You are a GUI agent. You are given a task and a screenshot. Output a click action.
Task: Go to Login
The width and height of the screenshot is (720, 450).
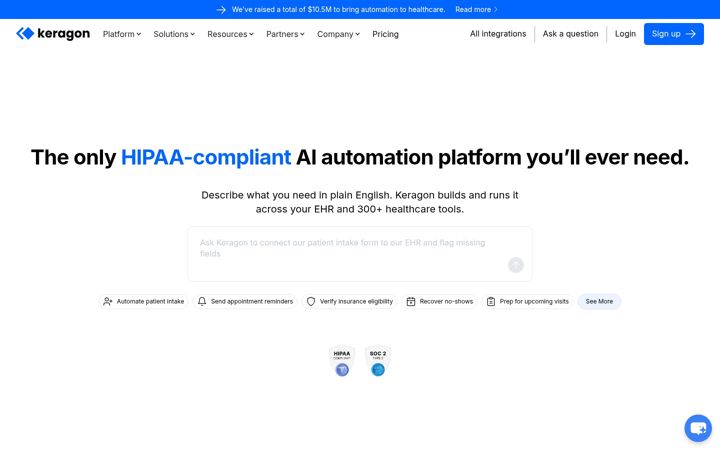pyautogui.click(x=625, y=34)
